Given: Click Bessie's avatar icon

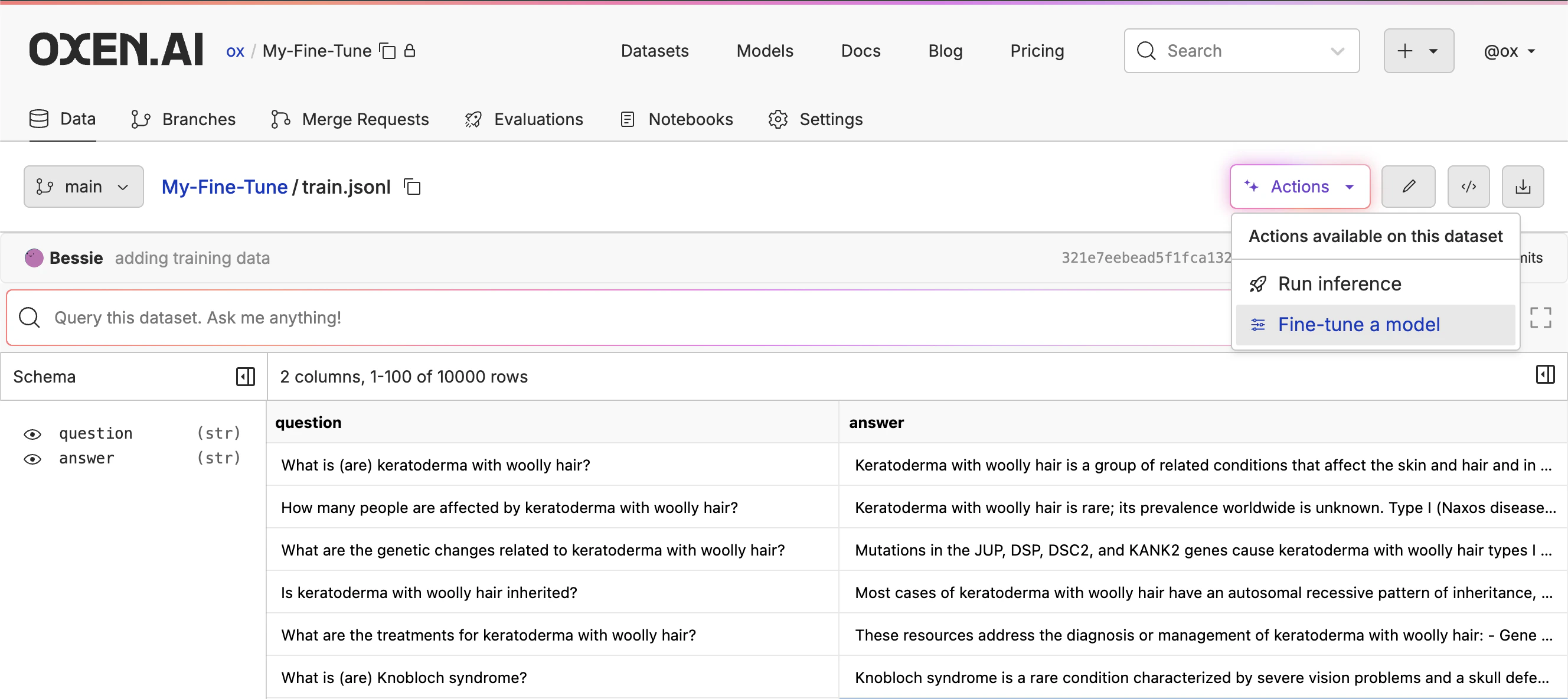Looking at the screenshot, I should pyautogui.click(x=34, y=257).
